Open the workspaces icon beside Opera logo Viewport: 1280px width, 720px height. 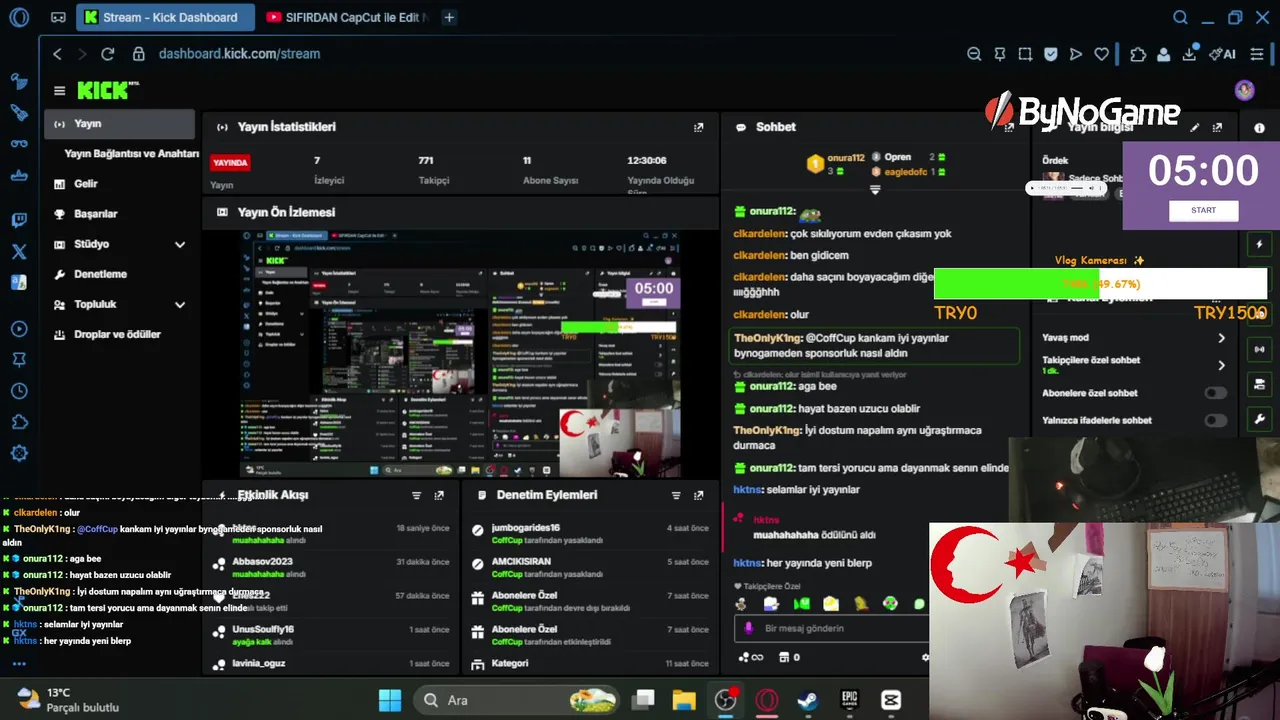pyautogui.click(x=58, y=17)
